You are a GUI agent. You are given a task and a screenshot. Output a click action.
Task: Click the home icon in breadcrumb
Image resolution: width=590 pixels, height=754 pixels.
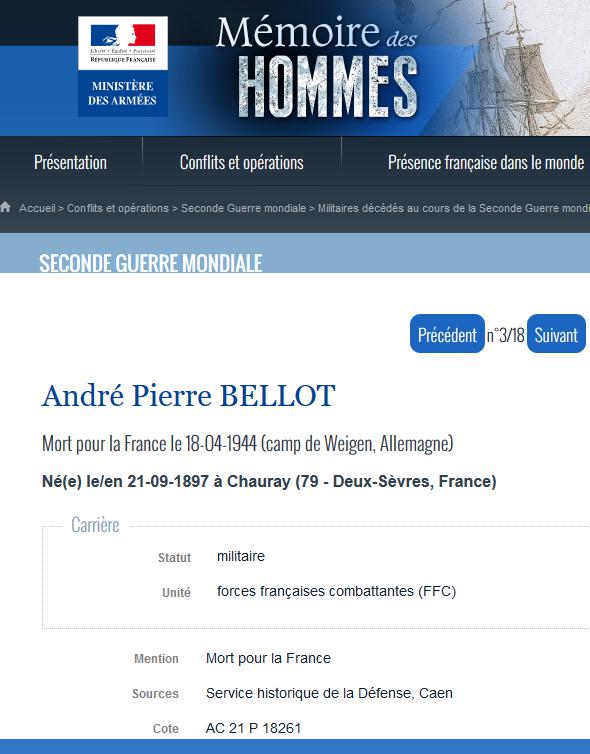[x=6, y=207]
